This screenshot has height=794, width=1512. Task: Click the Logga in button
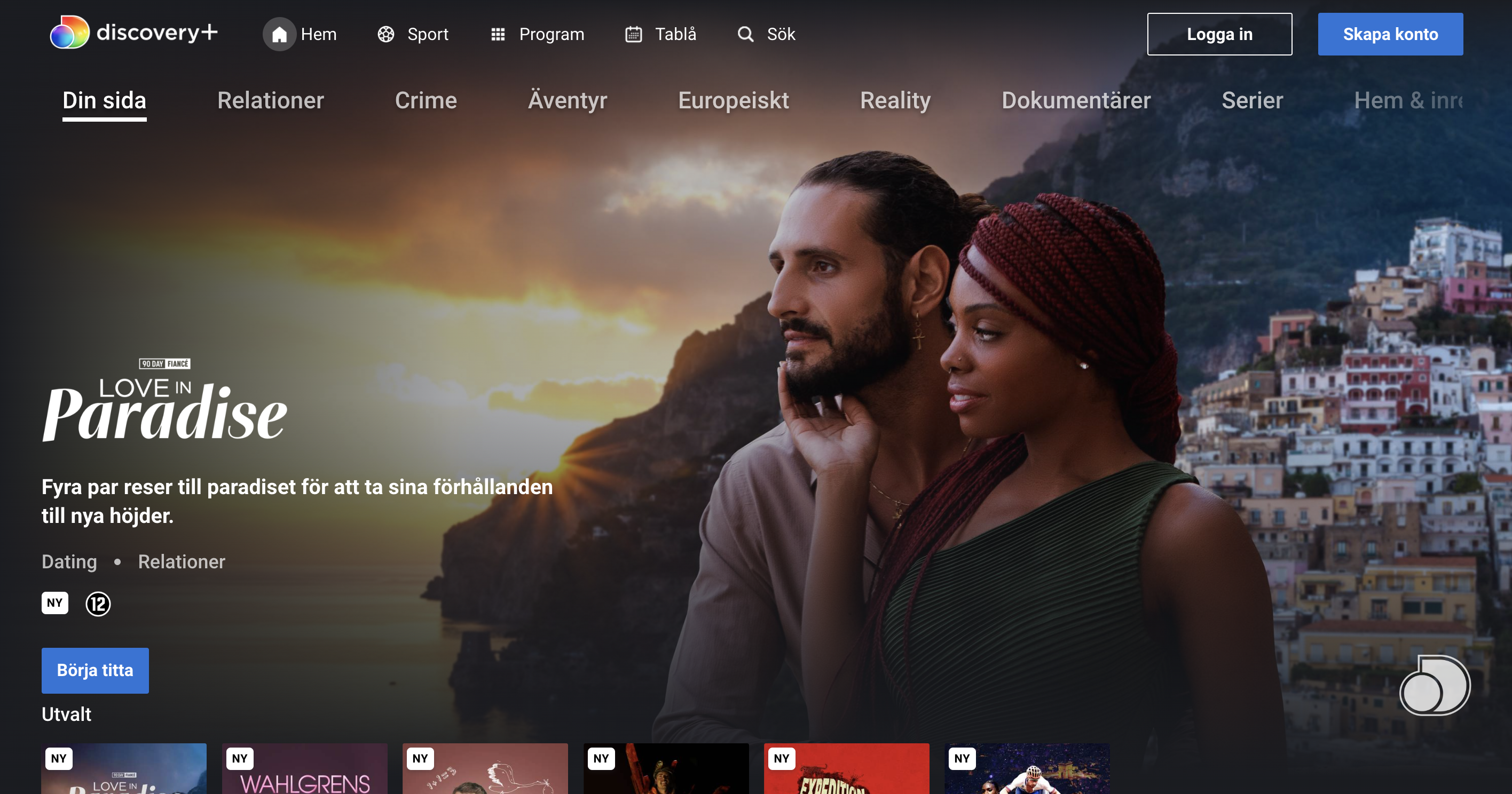(1220, 34)
